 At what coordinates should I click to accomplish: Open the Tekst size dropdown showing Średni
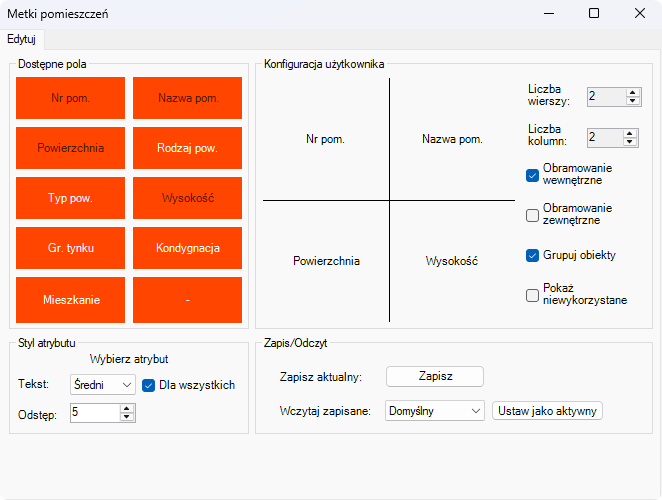point(103,385)
